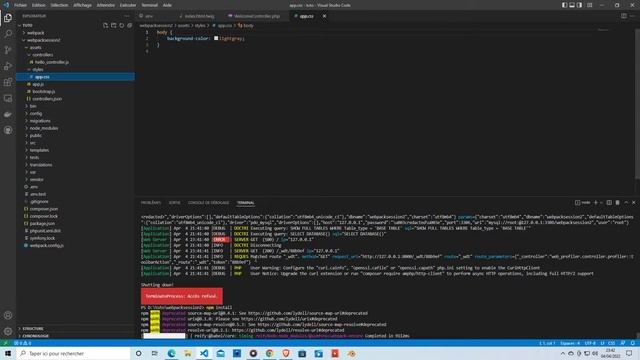
Task: Kill the terminal with trash icon
Action: click(x=618, y=202)
